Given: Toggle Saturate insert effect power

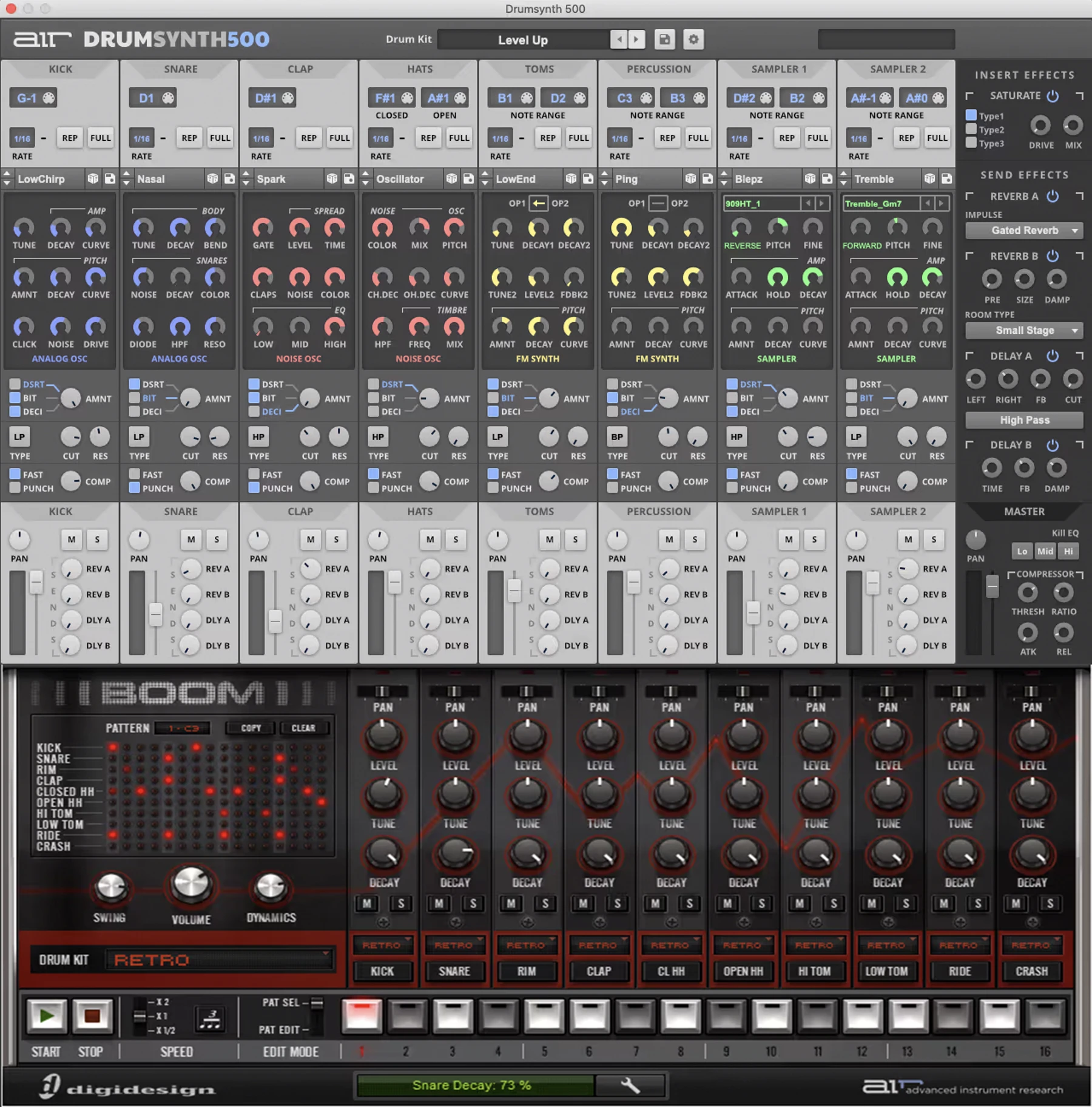Looking at the screenshot, I should (1053, 95).
